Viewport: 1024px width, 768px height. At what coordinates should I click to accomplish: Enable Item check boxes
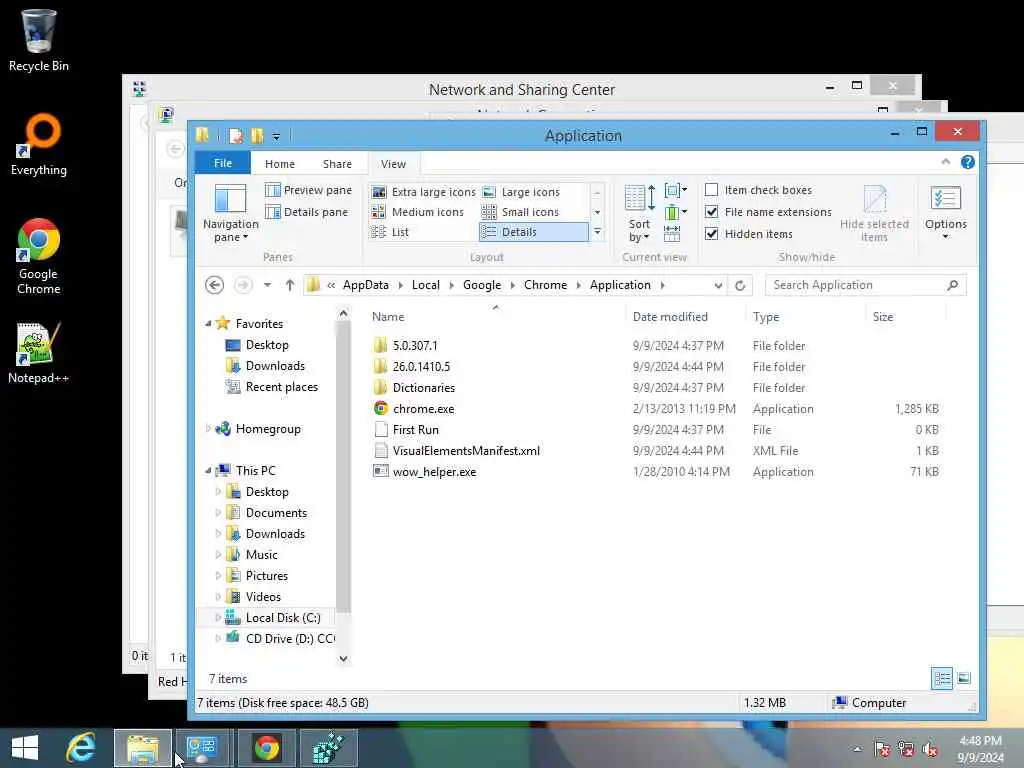tap(712, 190)
